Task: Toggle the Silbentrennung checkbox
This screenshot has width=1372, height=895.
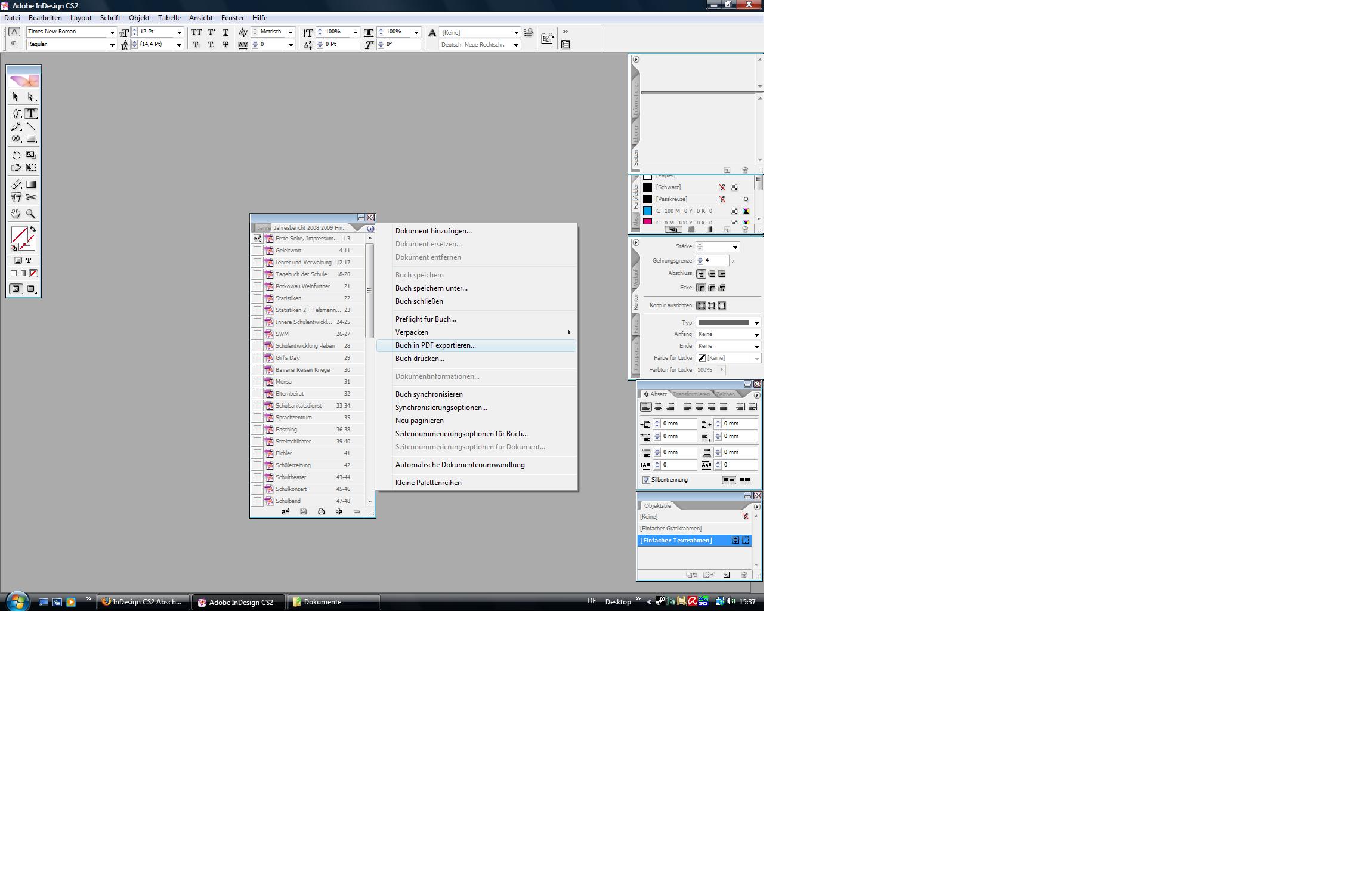Action: coord(646,480)
